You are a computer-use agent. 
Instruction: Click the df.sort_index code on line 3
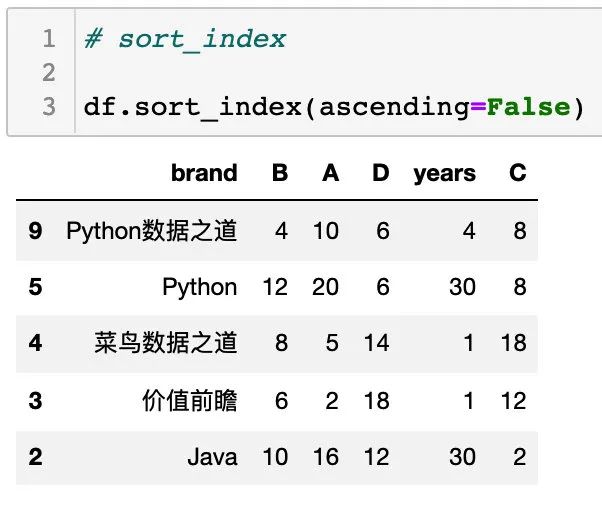334,108
